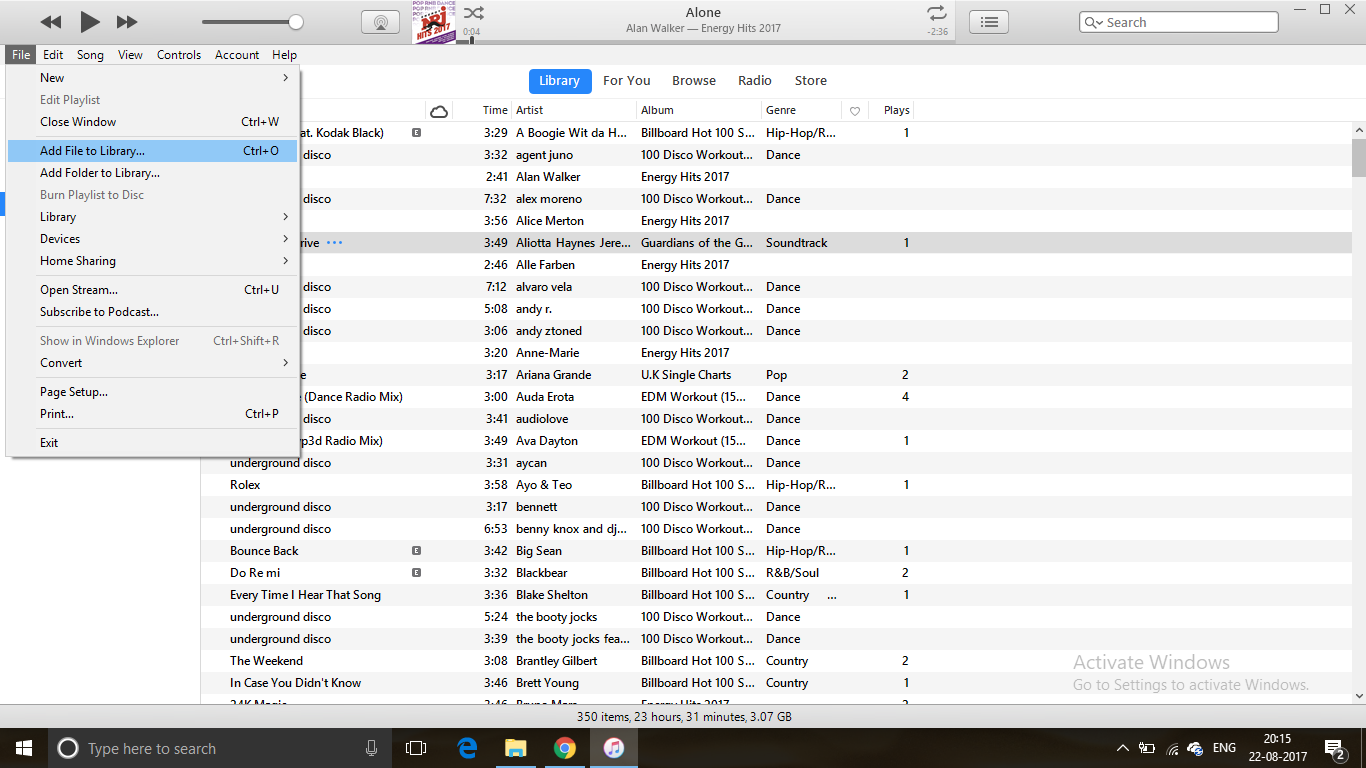Toggle the repeat icon
Viewport: 1366px width, 768px height.
(936, 13)
